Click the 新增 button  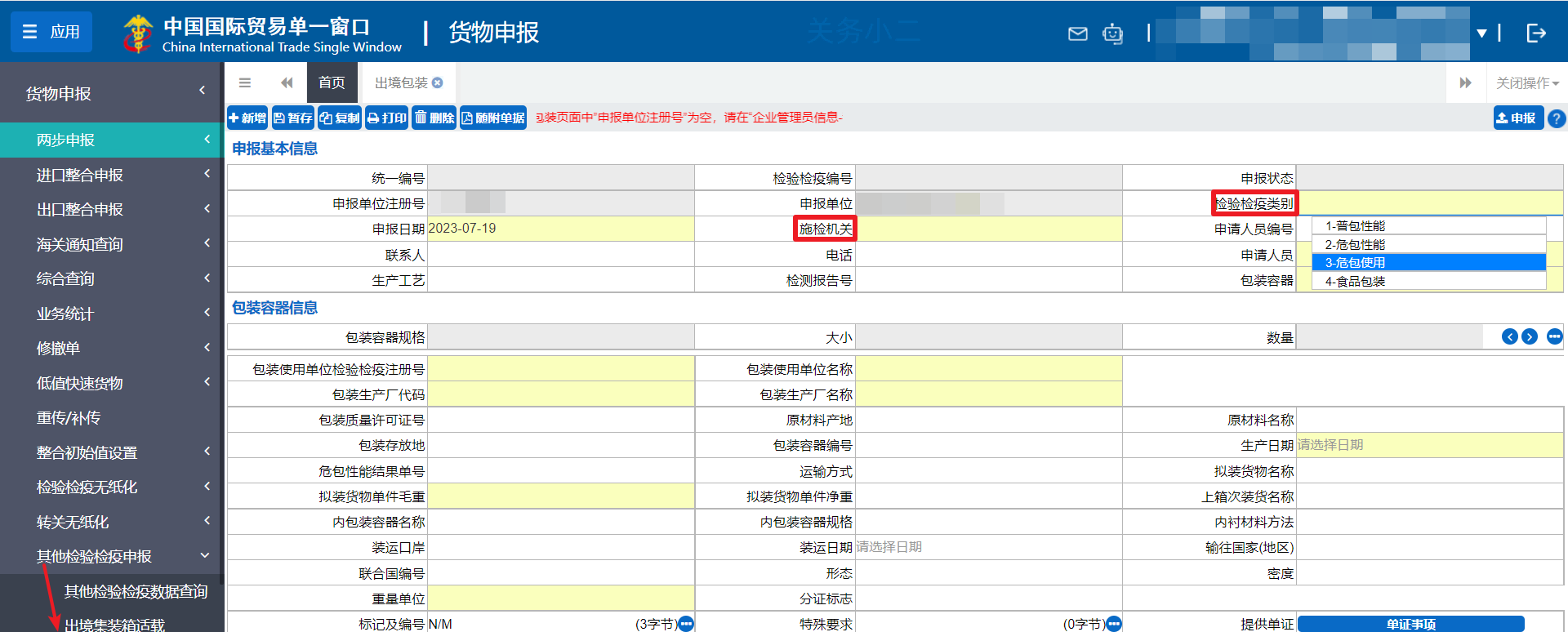click(247, 118)
